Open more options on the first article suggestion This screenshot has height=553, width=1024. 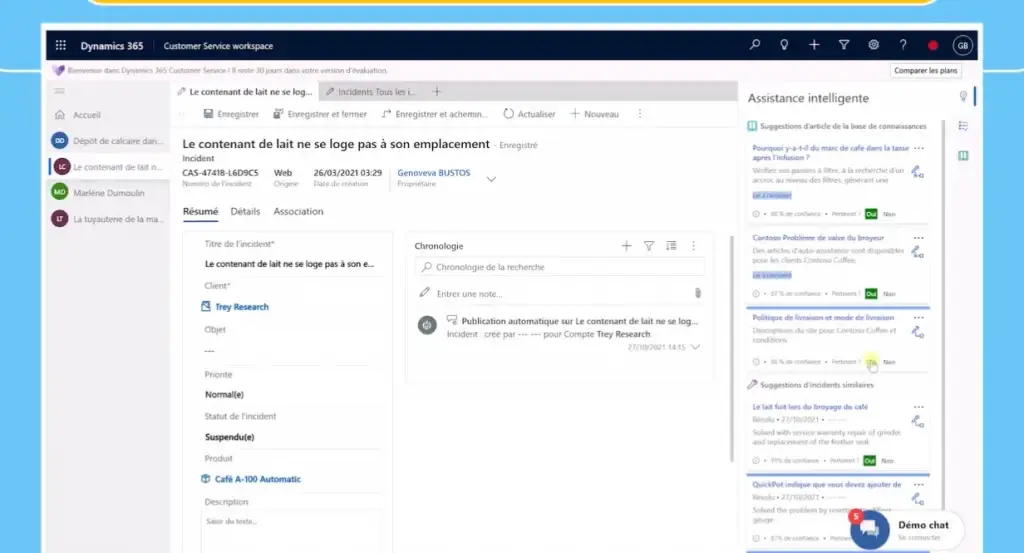point(918,149)
